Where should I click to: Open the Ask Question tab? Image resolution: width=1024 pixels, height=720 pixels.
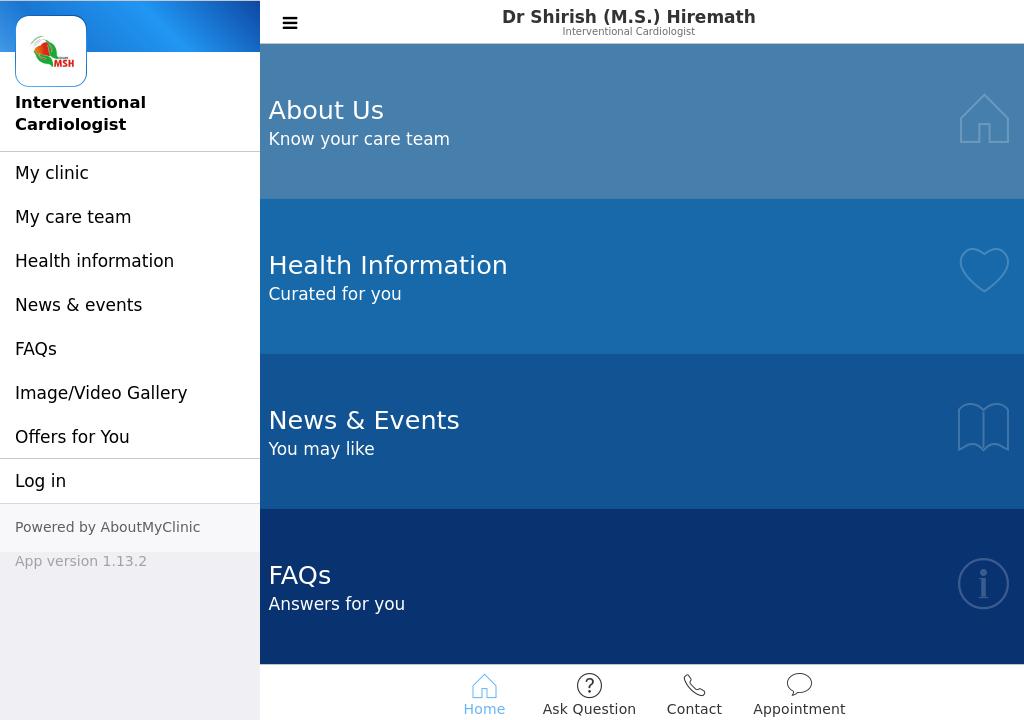coord(589,695)
